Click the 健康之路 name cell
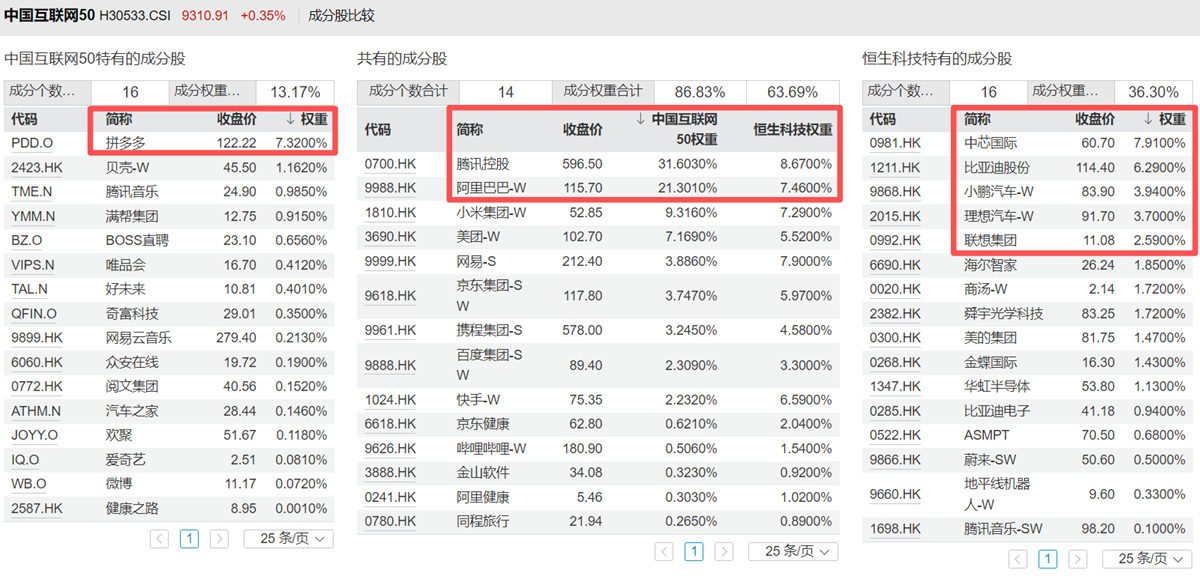This screenshot has width=1200, height=576. pos(131,508)
